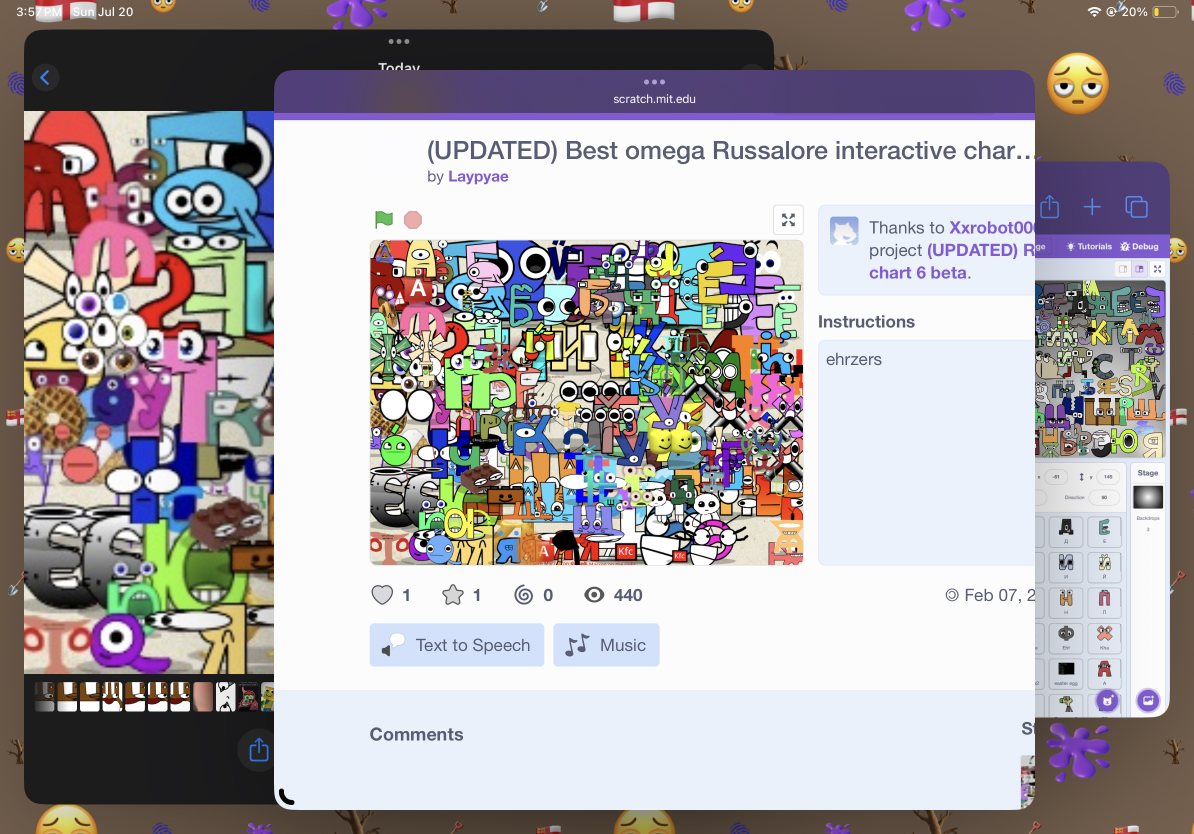Tap the project stage in the Scratch page
The height and width of the screenshot is (834, 1194).
[x=586, y=403]
